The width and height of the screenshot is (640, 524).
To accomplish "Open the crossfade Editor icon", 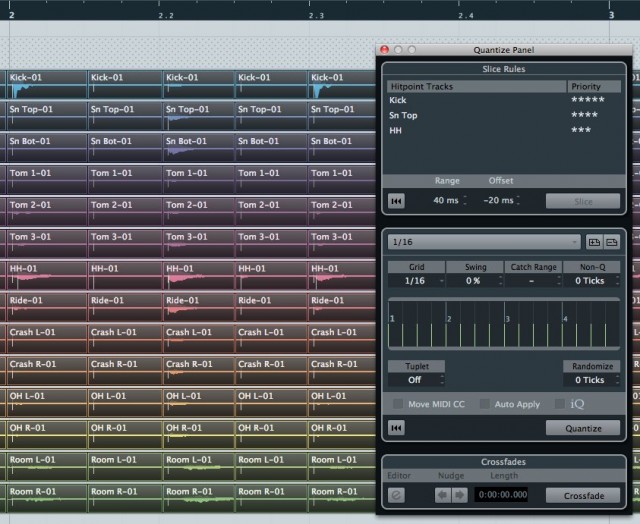I will pos(396,495).
